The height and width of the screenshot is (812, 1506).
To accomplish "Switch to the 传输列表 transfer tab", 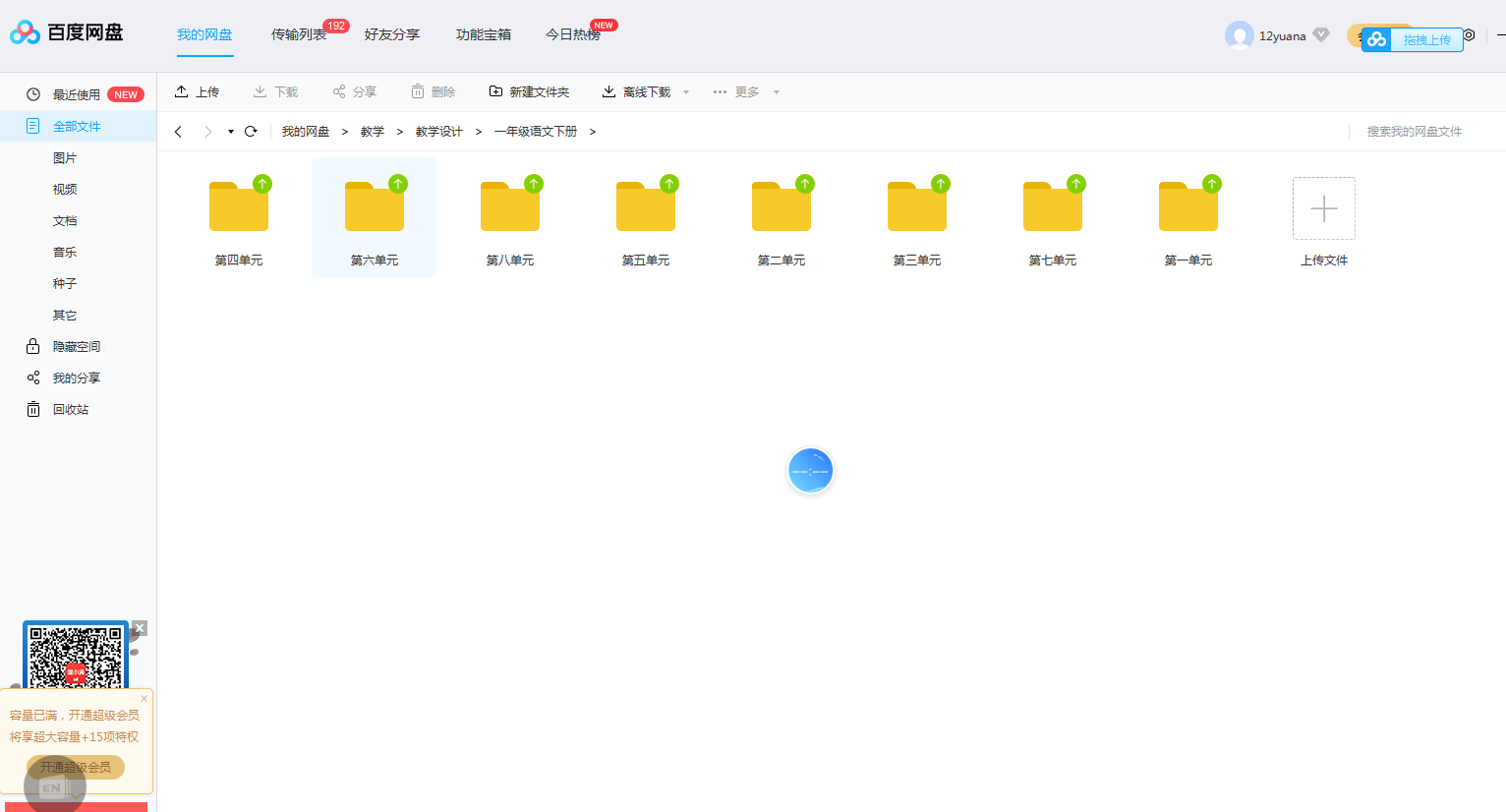I will [x=300, y=33].
